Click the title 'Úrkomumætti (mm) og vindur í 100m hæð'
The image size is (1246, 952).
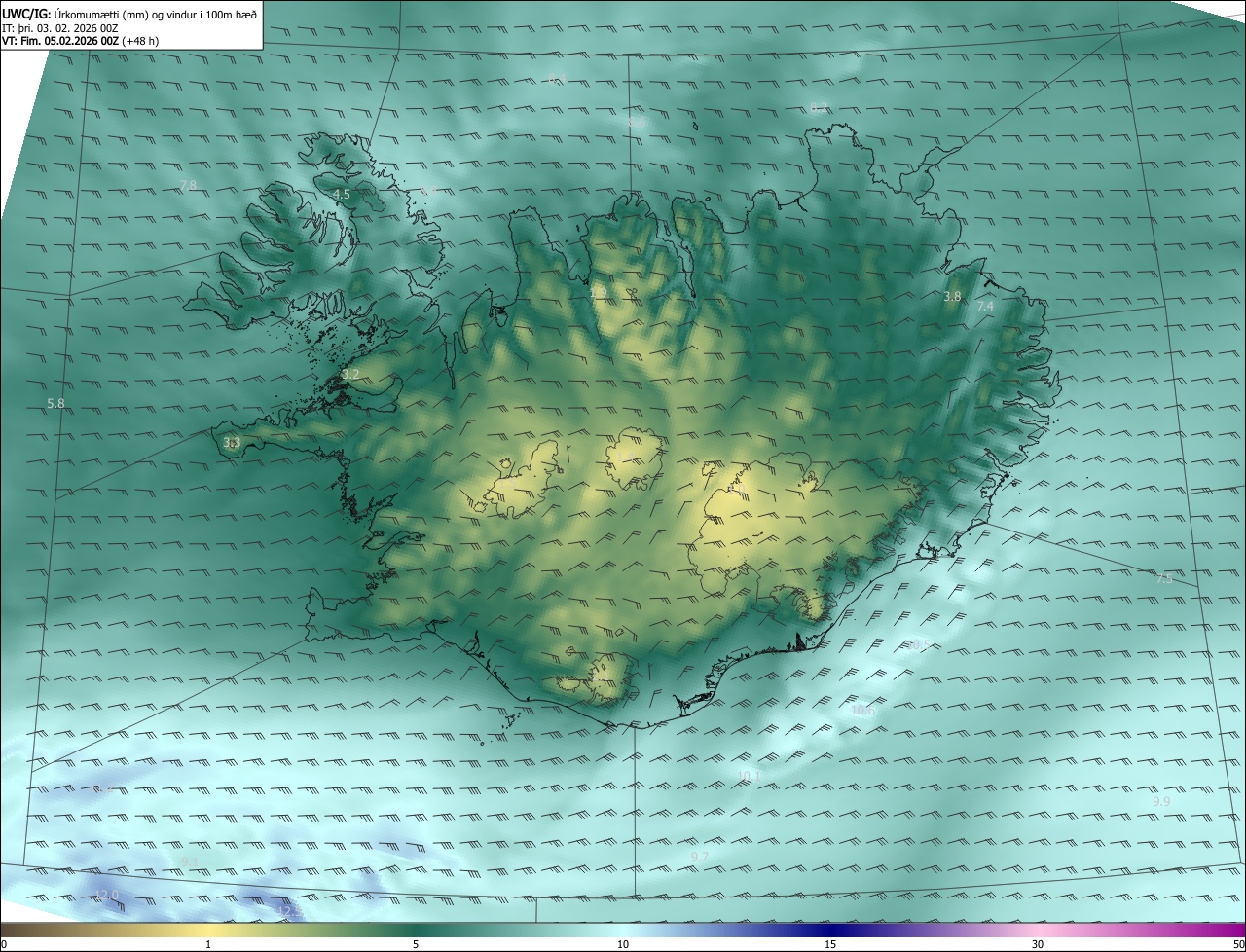click(x=155, y=13)
